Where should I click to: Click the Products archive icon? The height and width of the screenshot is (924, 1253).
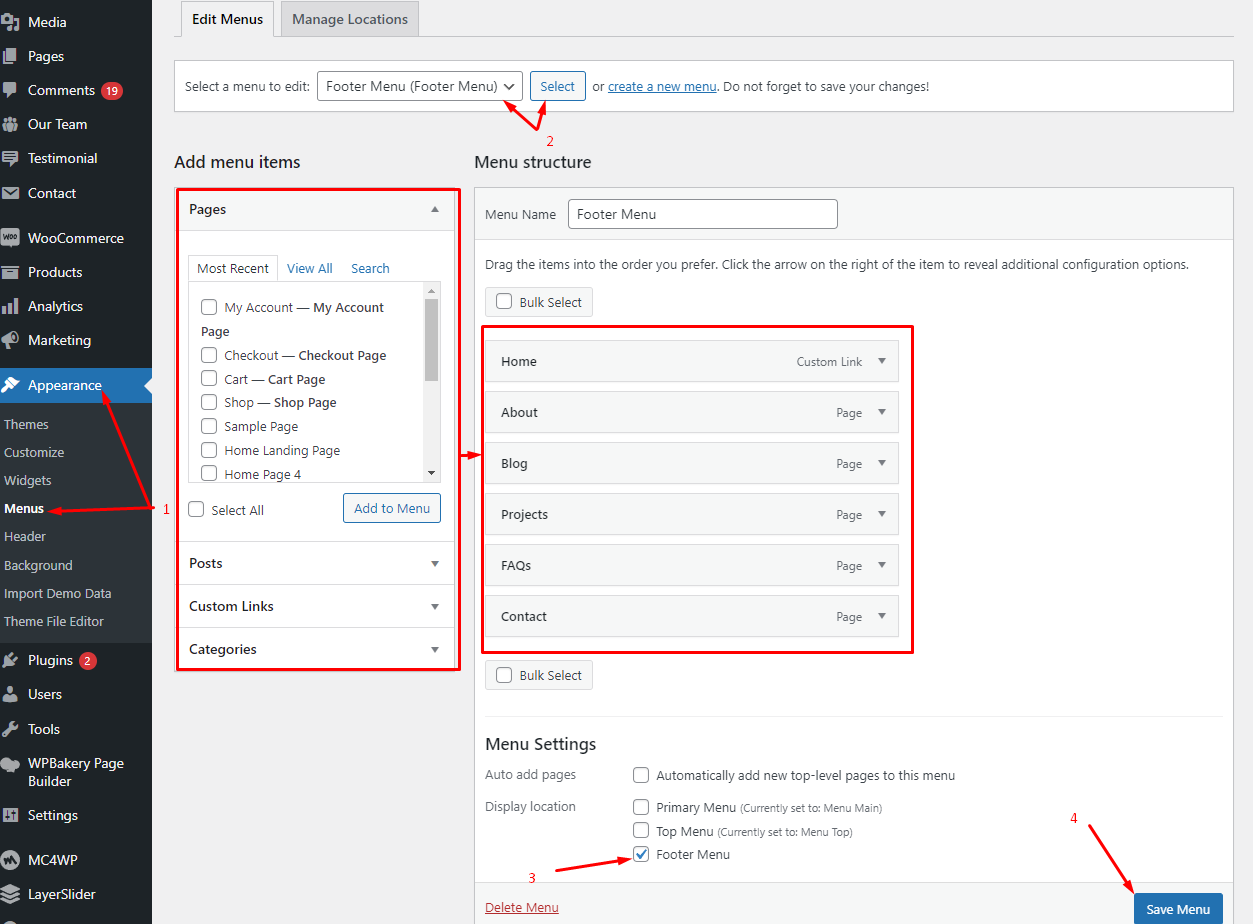[x=10, y=272]
